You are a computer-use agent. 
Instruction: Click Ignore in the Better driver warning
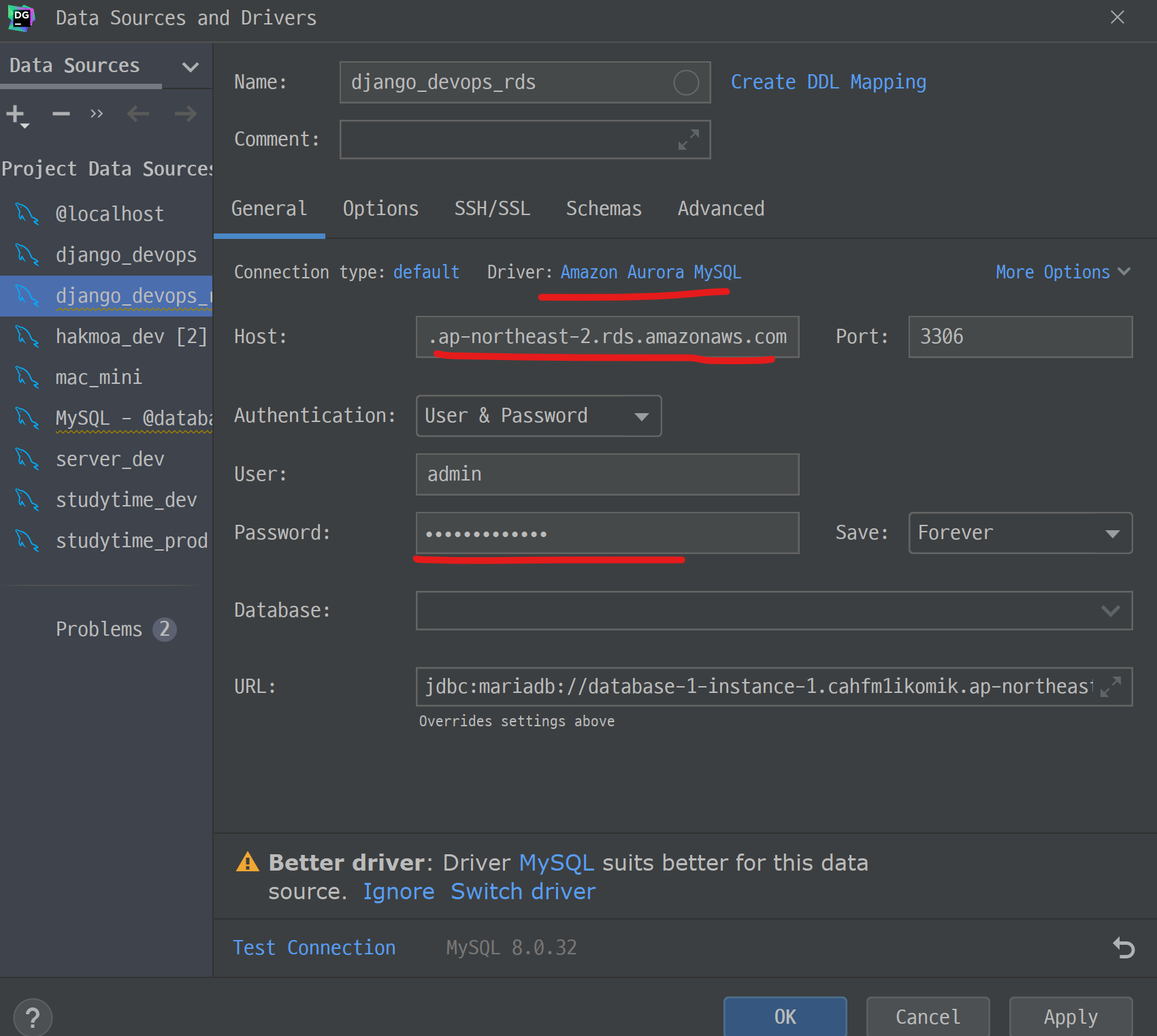pos(398,892)
